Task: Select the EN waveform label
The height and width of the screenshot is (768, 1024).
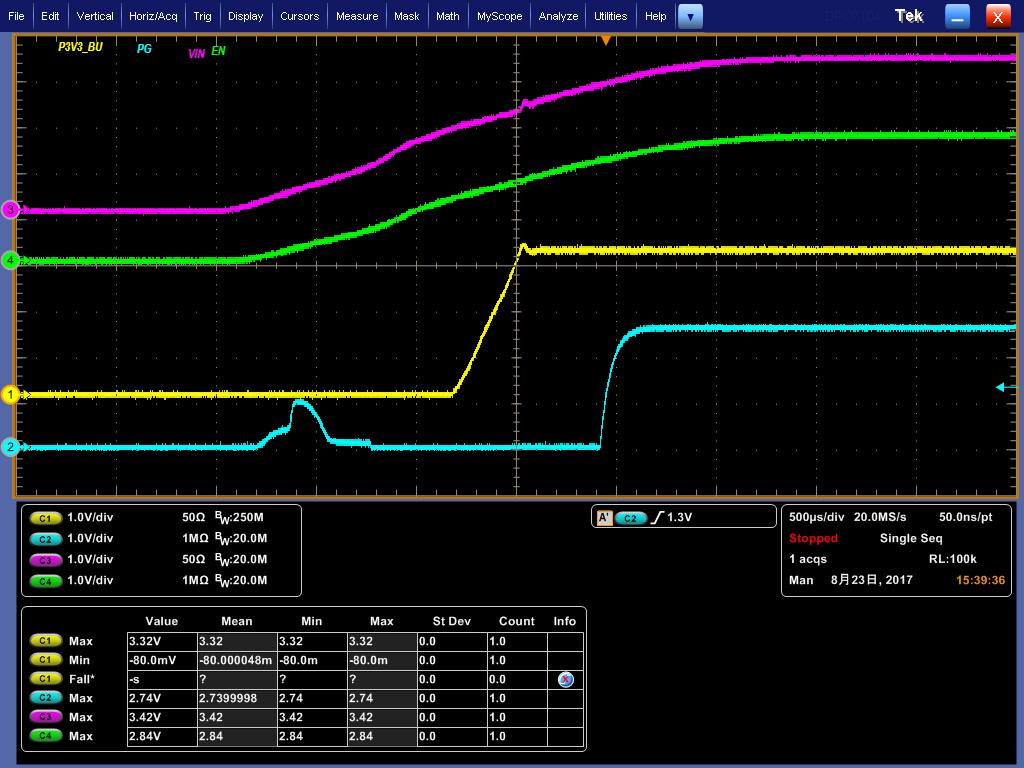Action: 218,51
